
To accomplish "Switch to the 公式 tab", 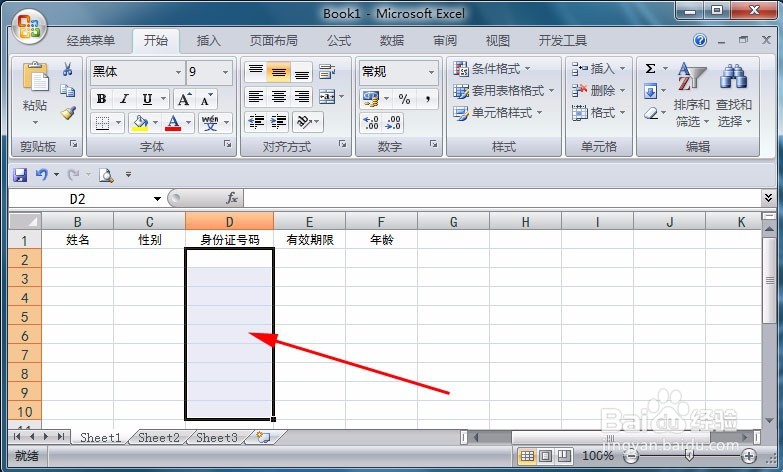I will (339, 40).
